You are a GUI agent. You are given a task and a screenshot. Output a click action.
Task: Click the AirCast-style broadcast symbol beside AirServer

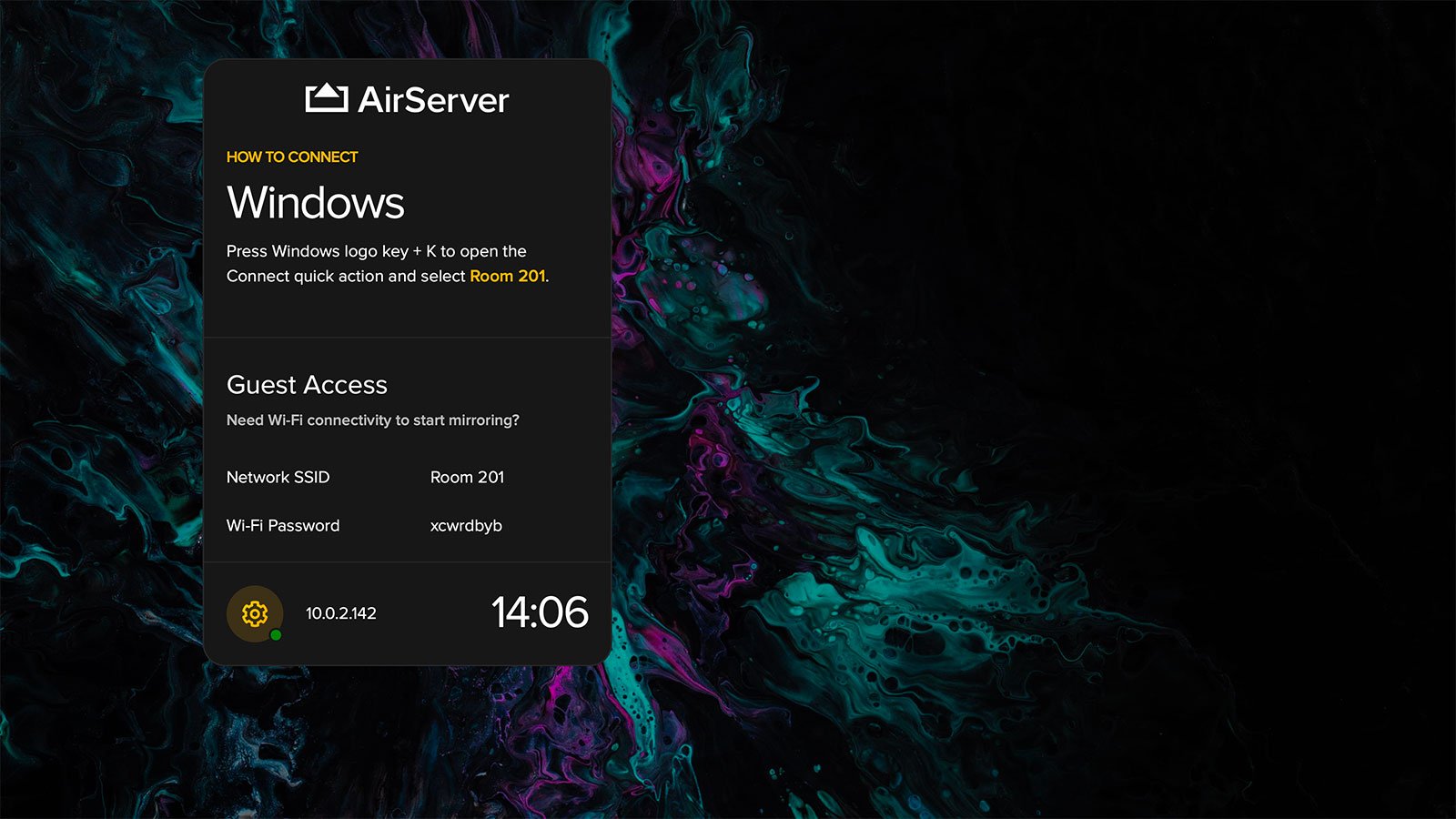click(328, 96)
